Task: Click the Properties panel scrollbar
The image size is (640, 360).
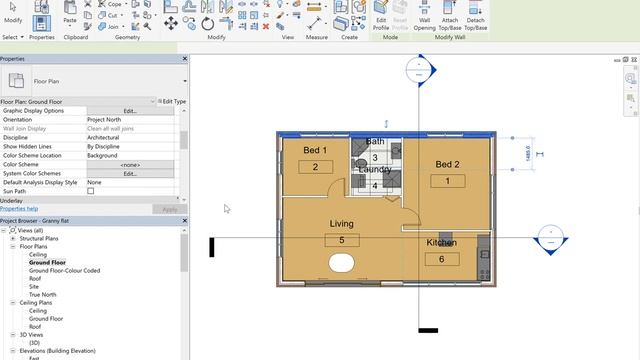Action: pos(184,140)
